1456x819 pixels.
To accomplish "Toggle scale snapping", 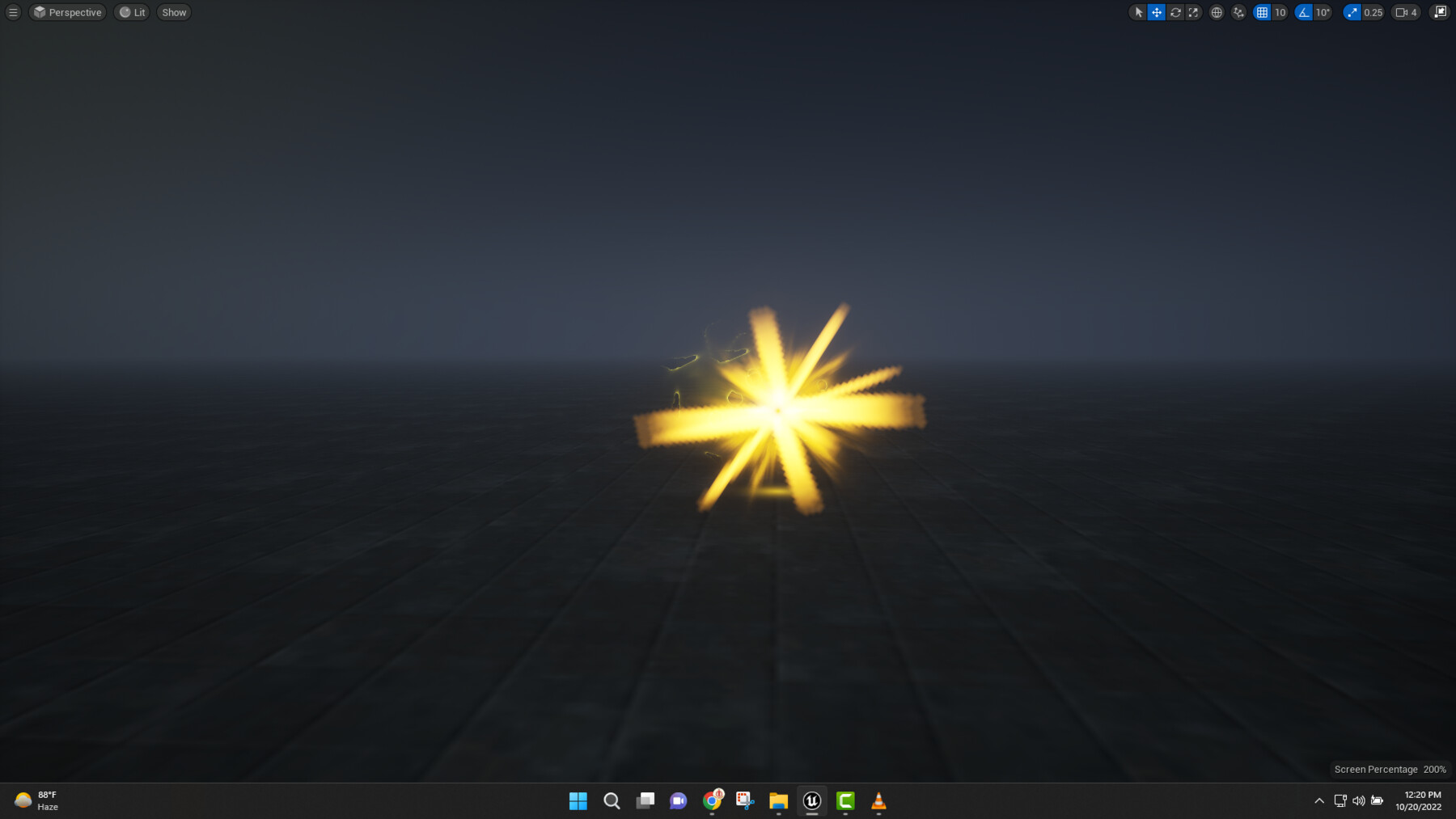I will pos(1352,12).
